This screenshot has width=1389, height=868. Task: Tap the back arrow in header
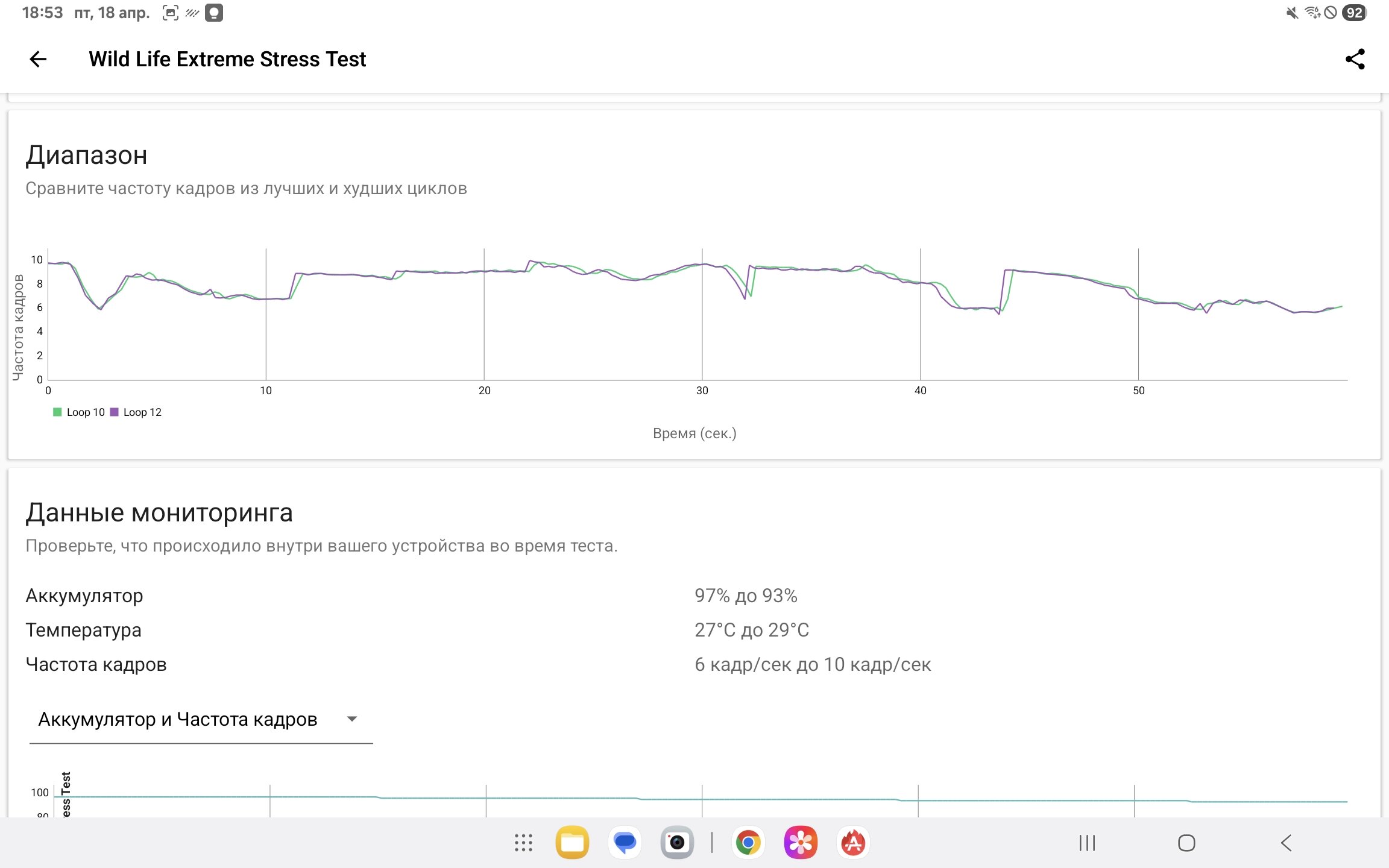(x=38, y=59)
